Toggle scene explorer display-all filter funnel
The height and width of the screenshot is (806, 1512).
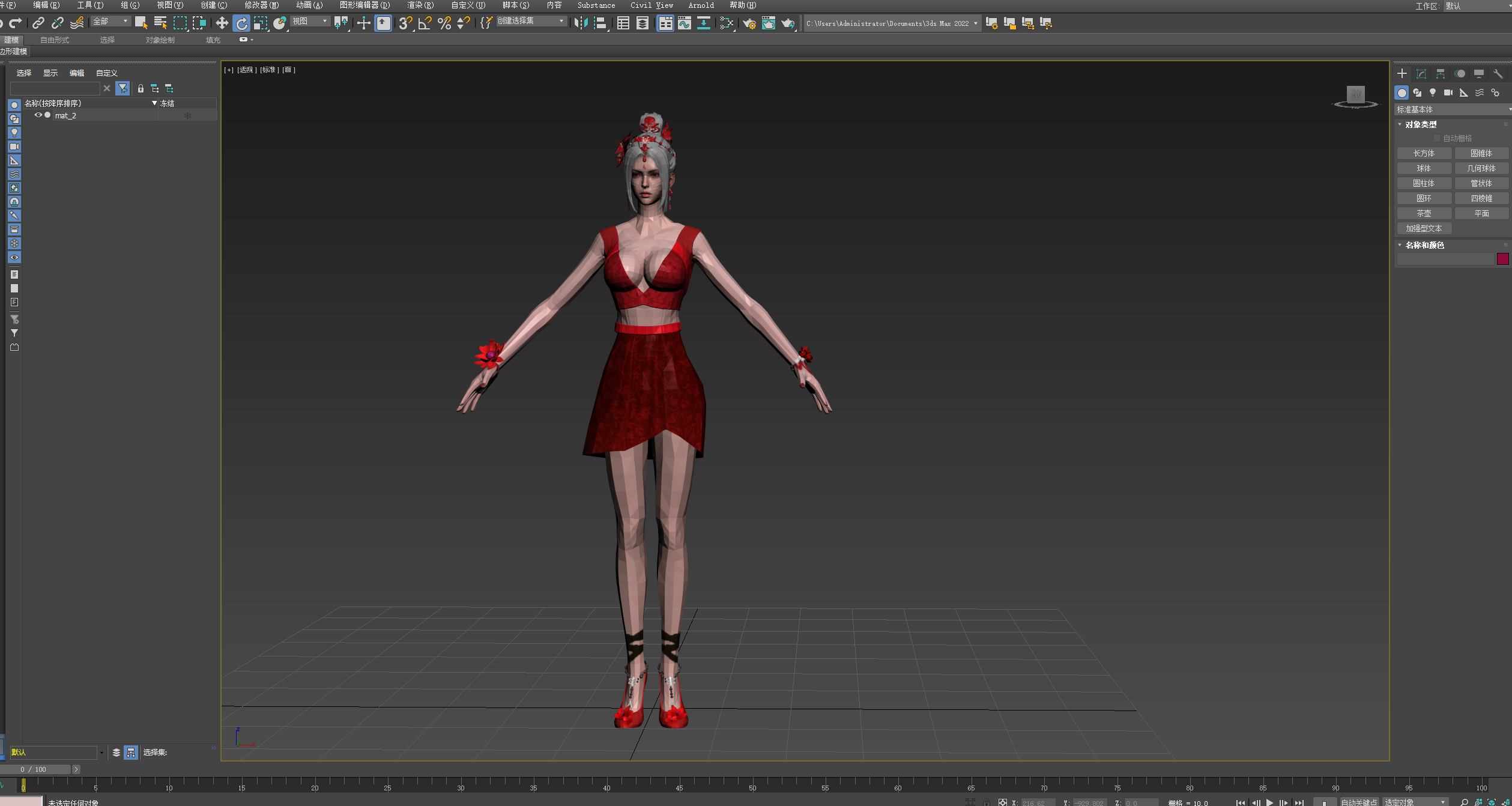tap(122, 88)
